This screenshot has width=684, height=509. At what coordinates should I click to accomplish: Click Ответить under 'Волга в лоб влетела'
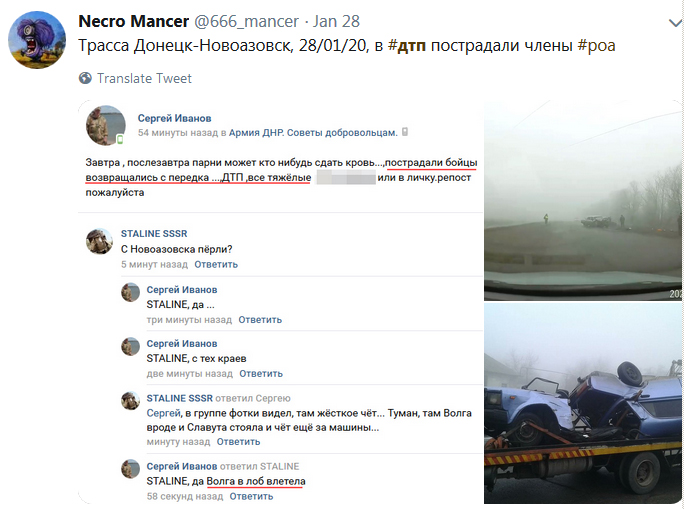251,496
